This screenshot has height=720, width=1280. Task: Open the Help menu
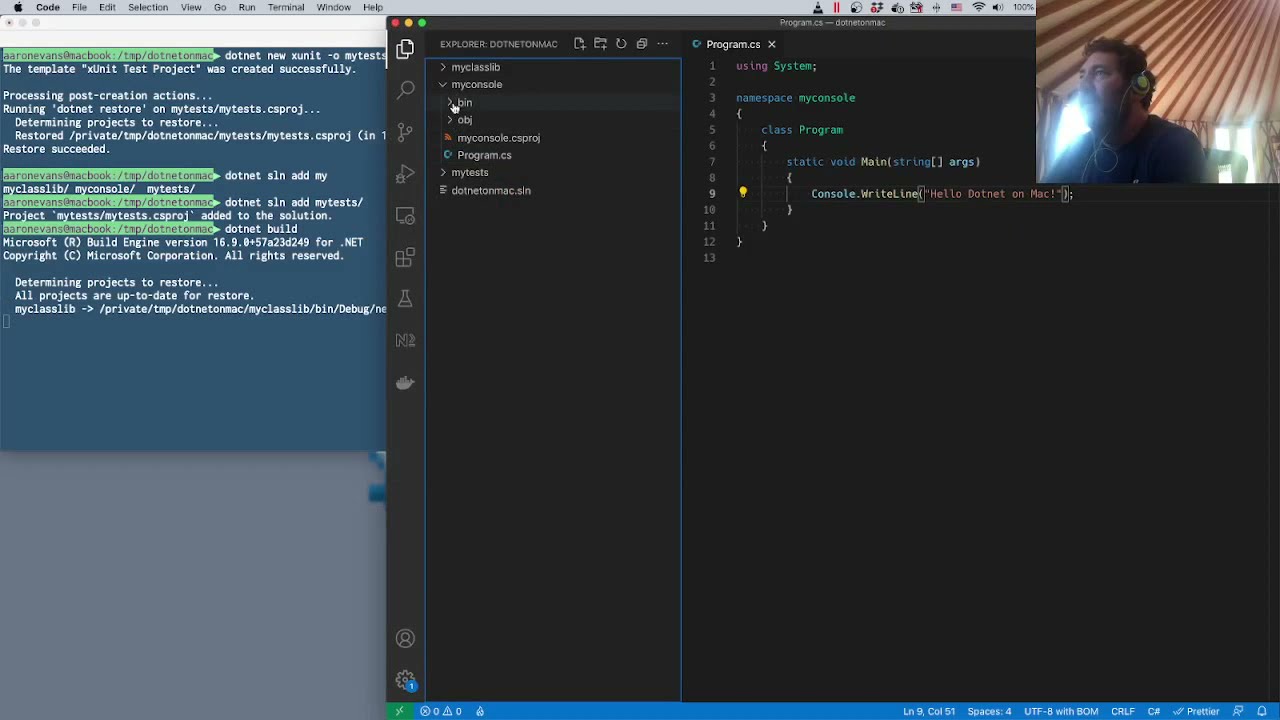(373, 7)
